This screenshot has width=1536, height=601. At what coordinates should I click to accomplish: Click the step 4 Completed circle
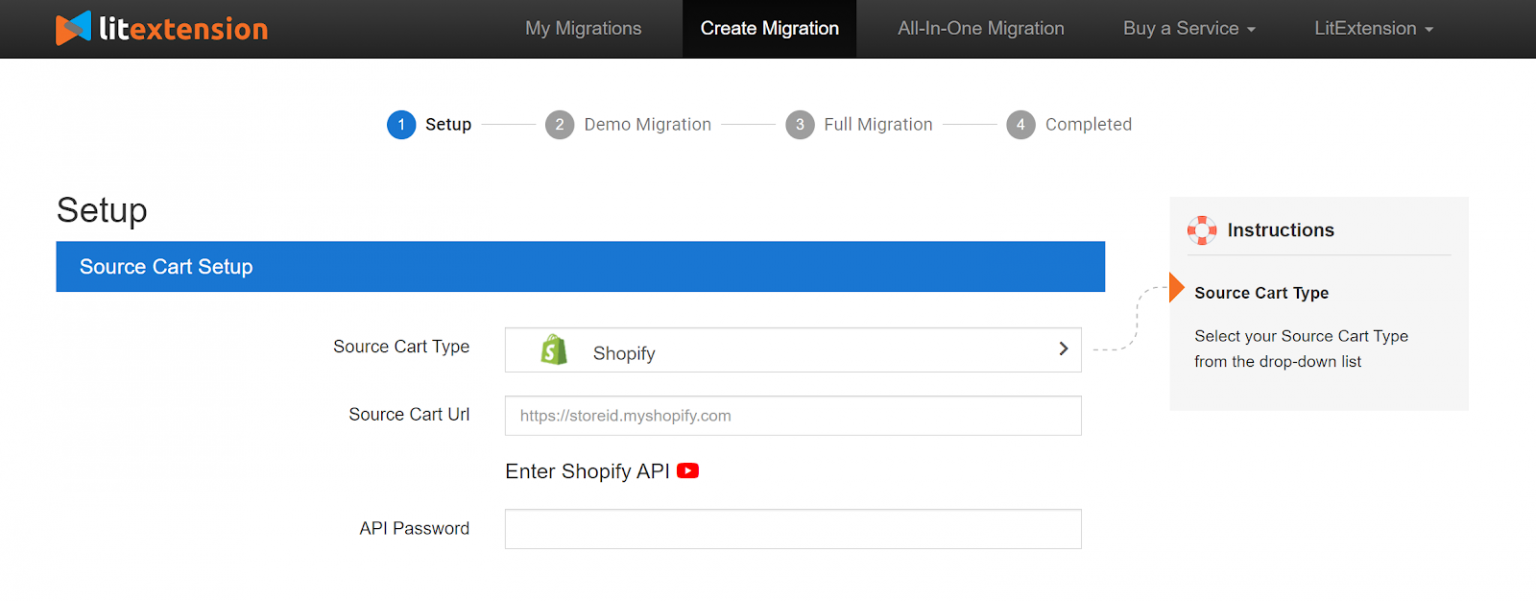[1020, 124]
